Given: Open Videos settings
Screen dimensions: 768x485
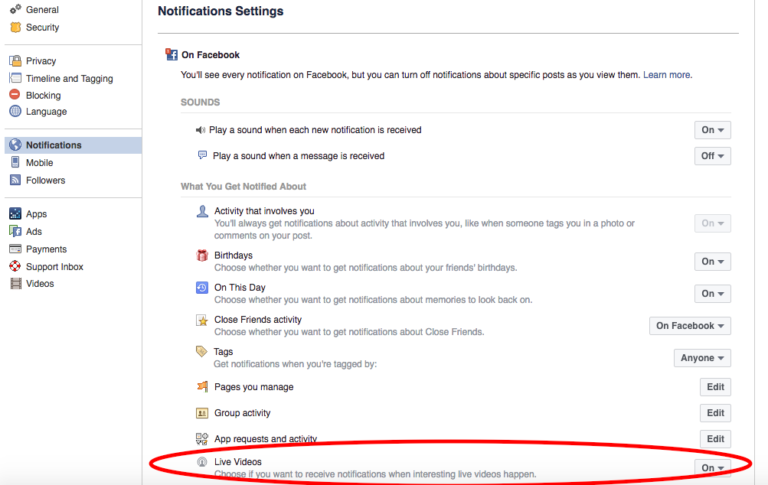Looking at the screenshot, I should coord(40,284).
